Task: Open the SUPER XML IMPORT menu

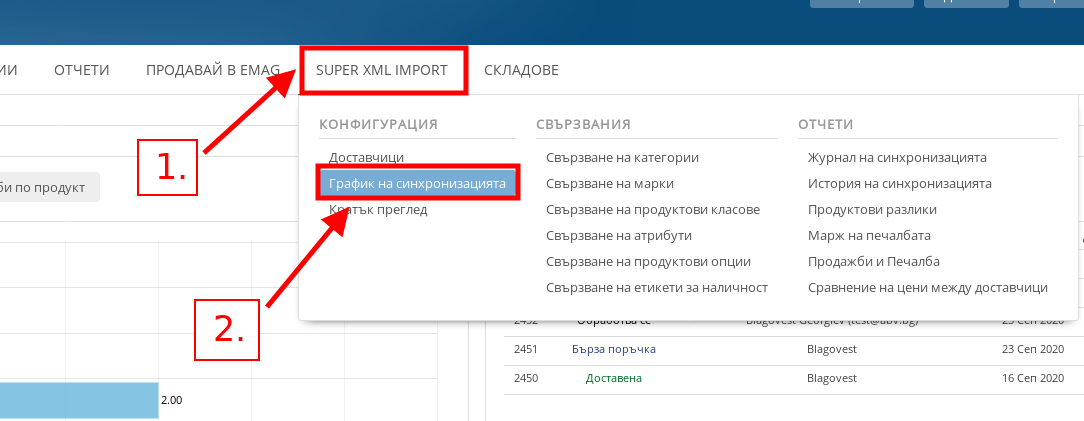Action: pyautogui.click(x=382, y=70)
